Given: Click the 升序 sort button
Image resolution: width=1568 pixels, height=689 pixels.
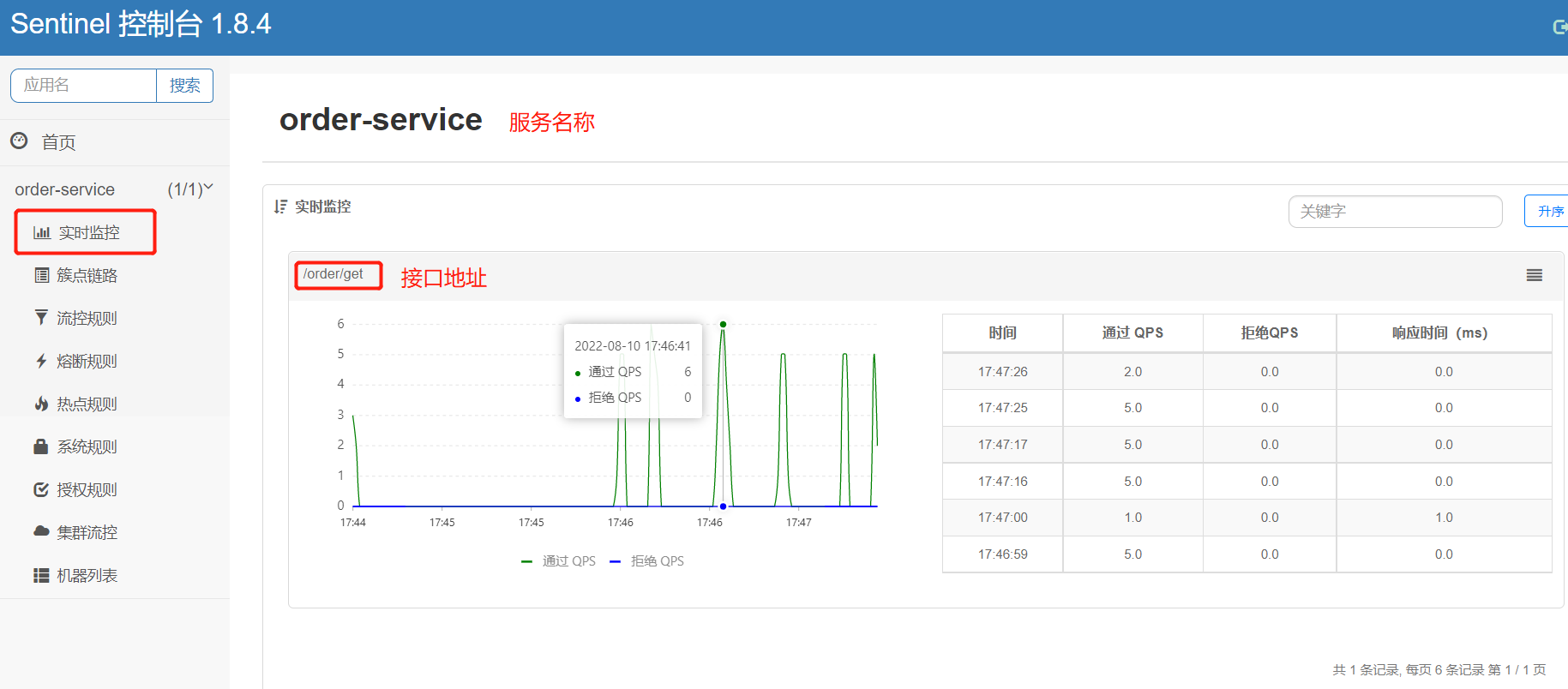Looking at the screenshot, I should 1548,212.
